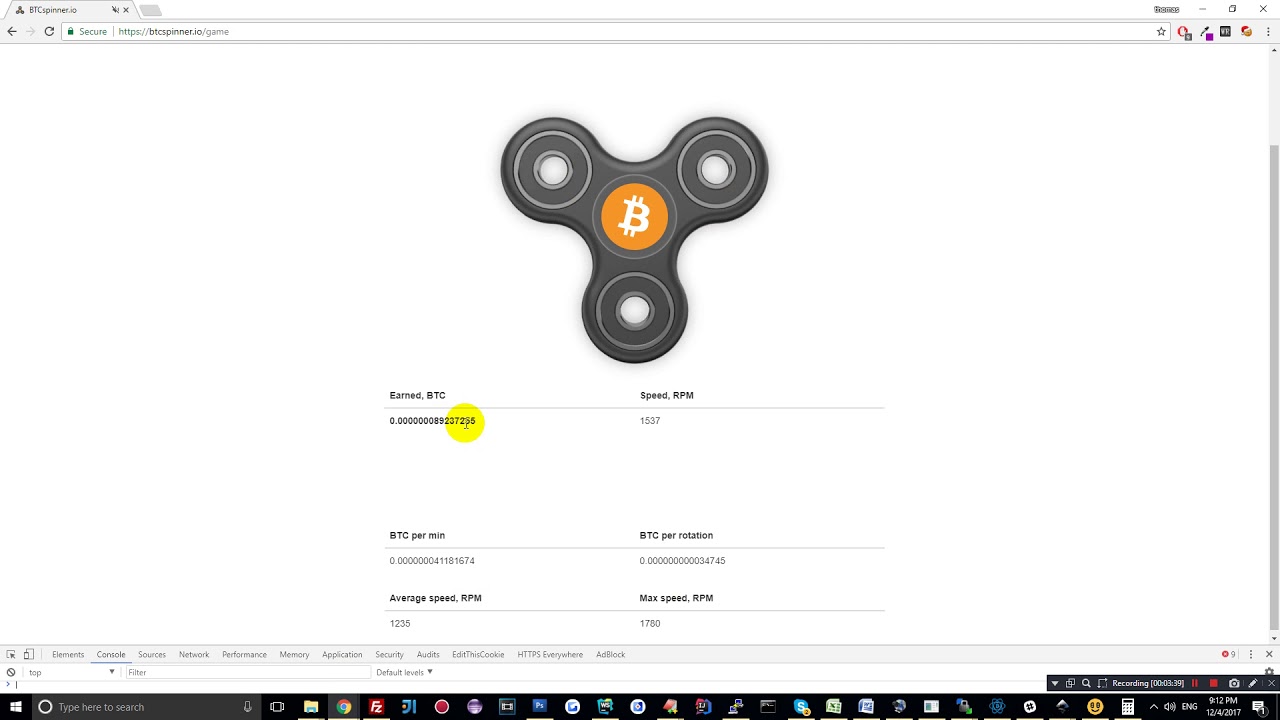Open the AdBlock DevTools tab

pos(610,655)
